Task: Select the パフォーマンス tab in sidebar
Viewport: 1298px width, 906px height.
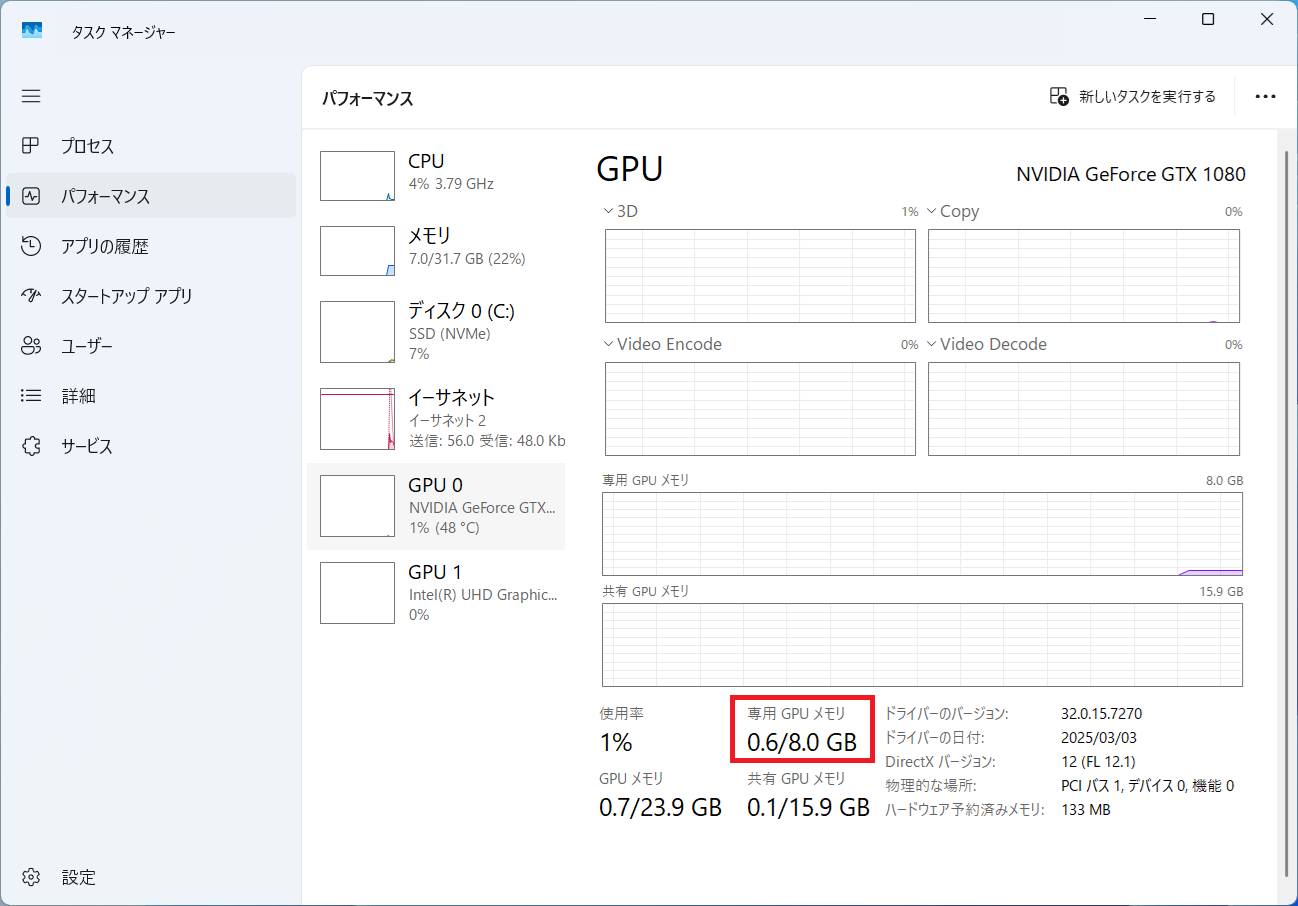Action: [105, 196]
